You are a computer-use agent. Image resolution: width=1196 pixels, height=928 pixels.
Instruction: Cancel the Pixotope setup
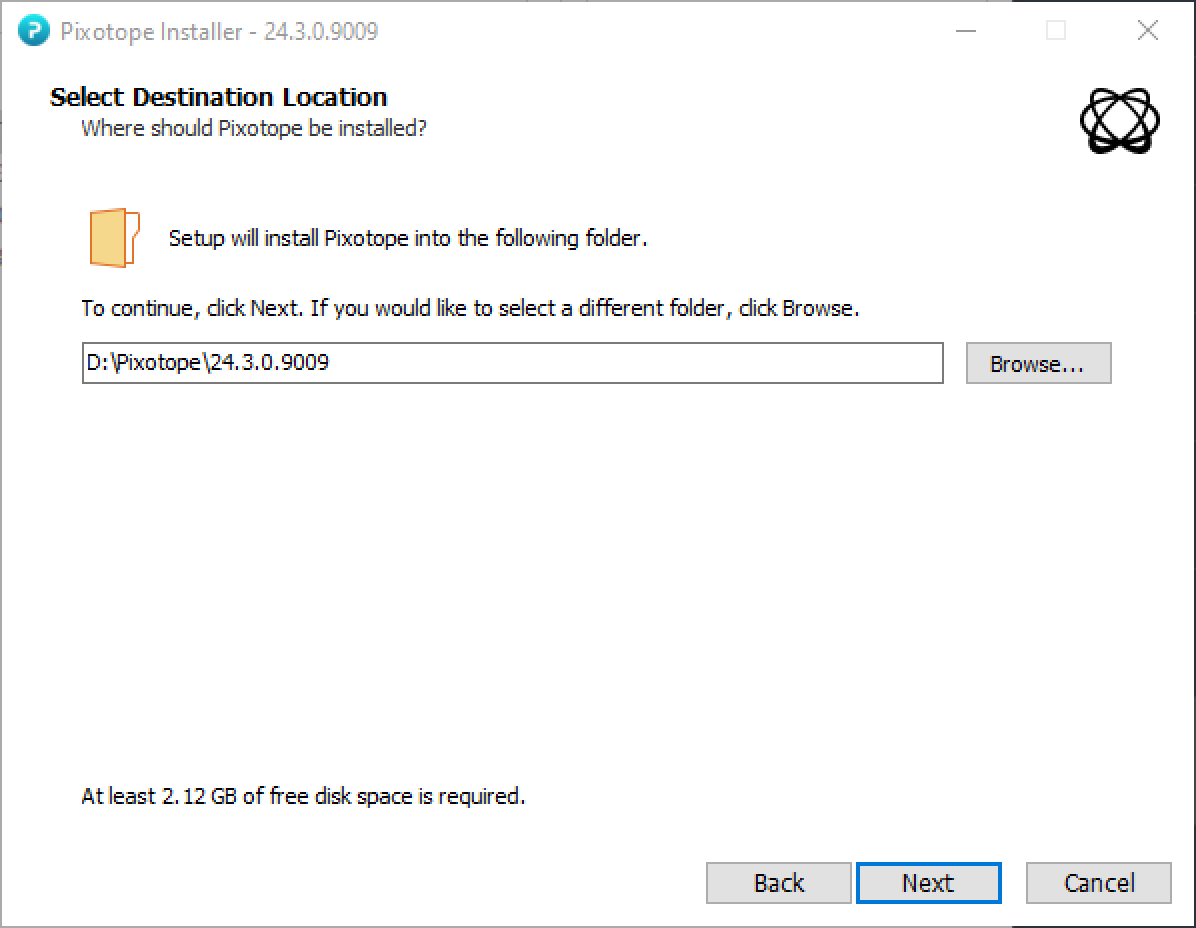pos(1098,883)
